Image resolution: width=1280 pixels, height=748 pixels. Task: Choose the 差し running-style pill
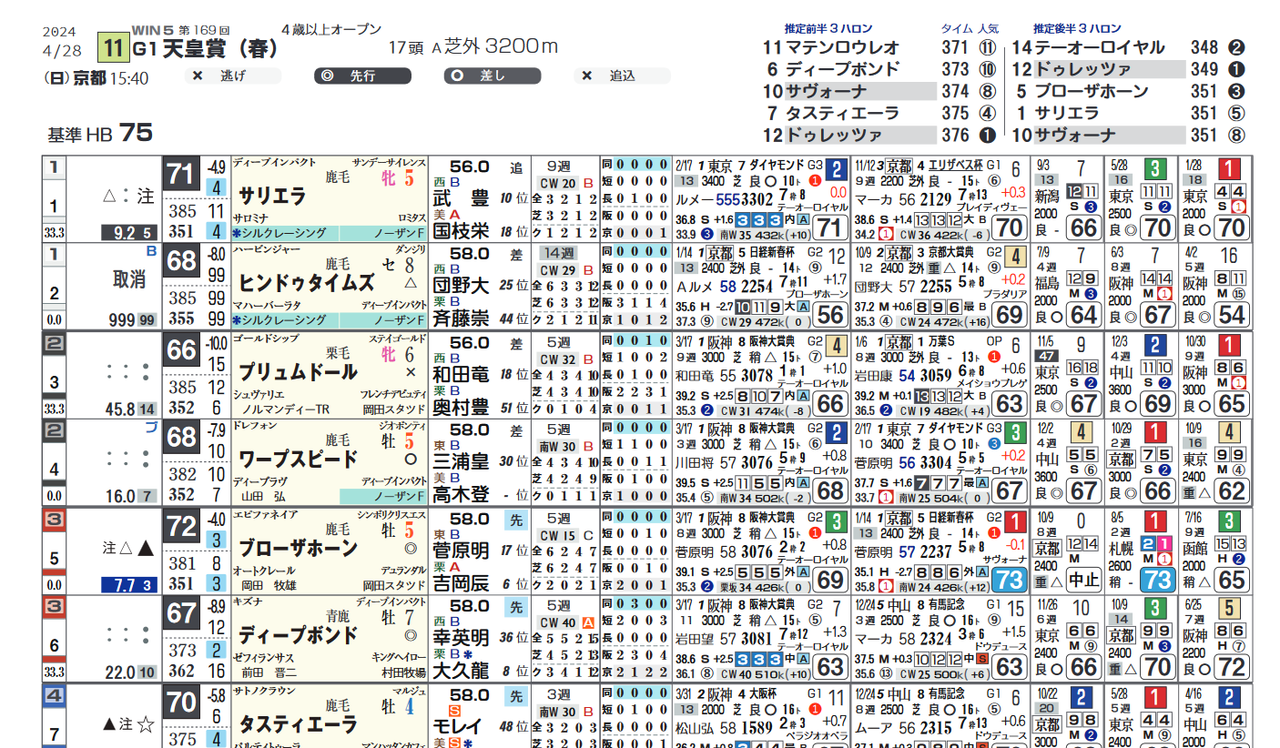pyautogui.click(x=492, y=76)
